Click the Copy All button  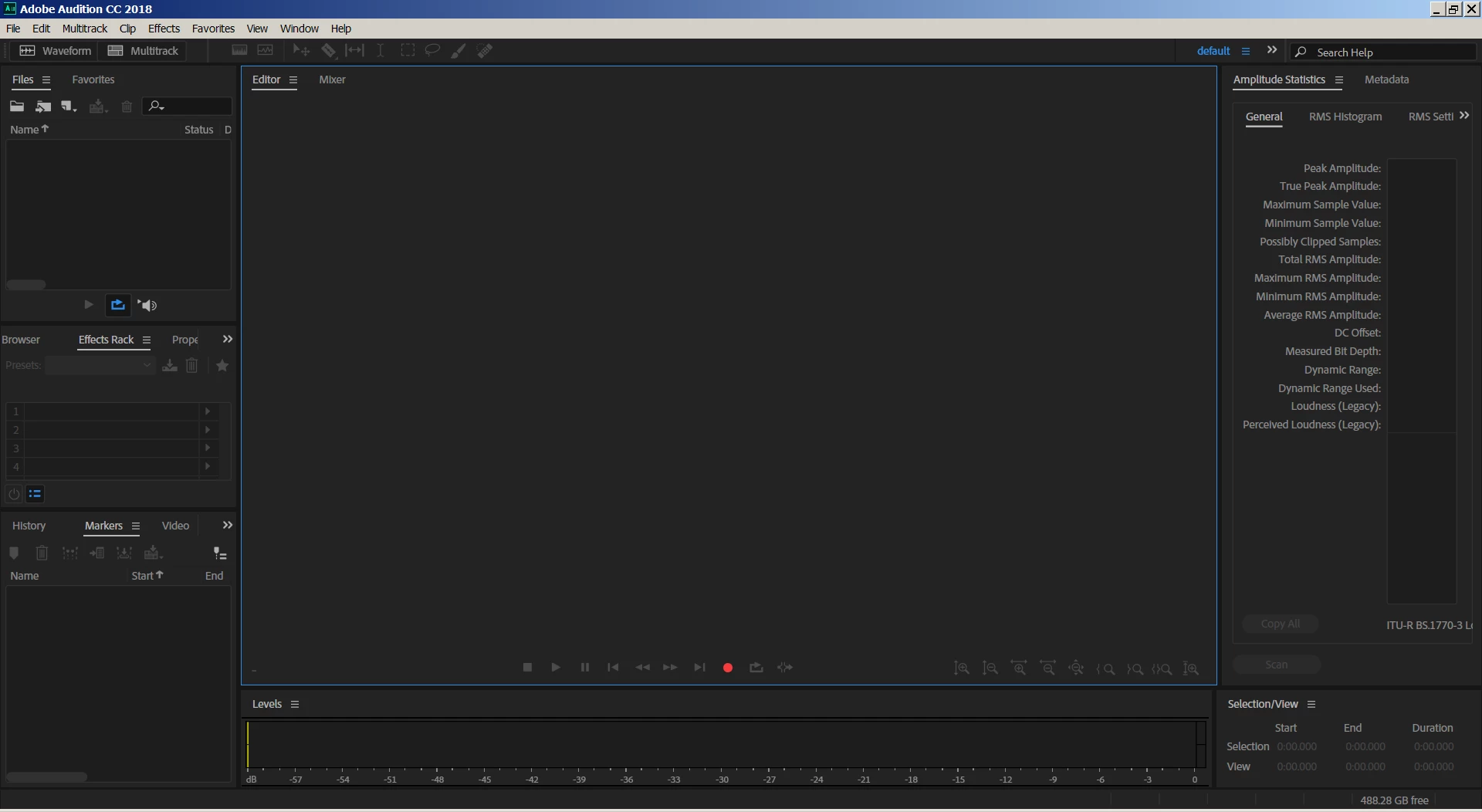click(x=1281, y=624)
